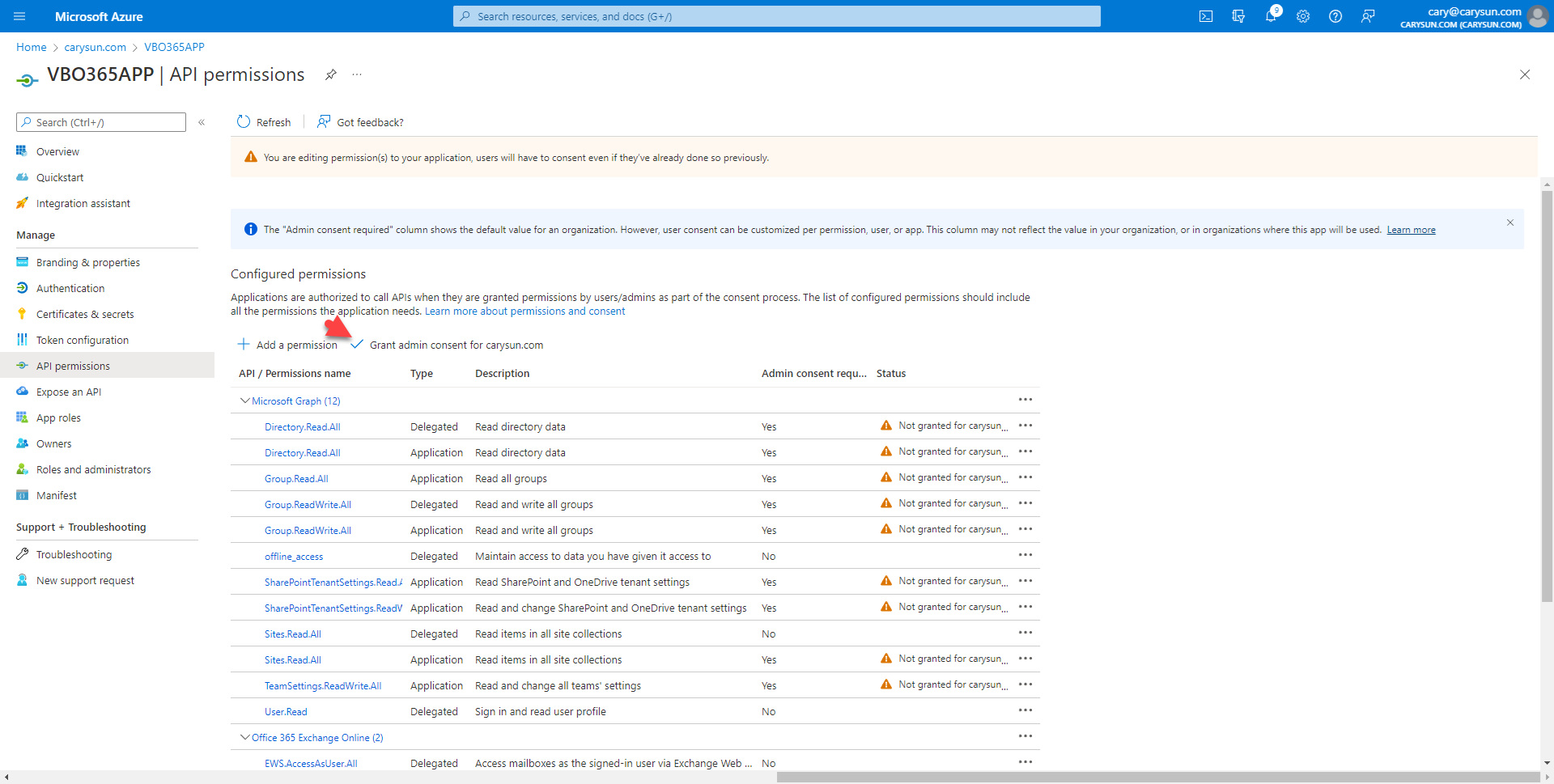Open Cloud Shell from top bar
The width and height of the screenshot is (1554, 784).
pos(1205,16)
